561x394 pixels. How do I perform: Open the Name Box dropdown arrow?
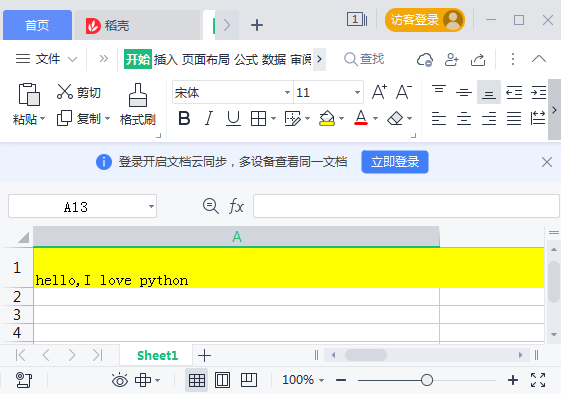tap(151, 206)
